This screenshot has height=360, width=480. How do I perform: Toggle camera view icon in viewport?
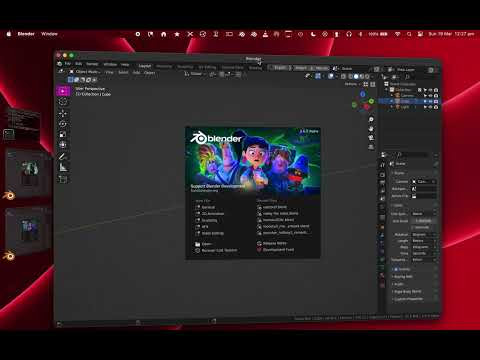click(371, 138)
